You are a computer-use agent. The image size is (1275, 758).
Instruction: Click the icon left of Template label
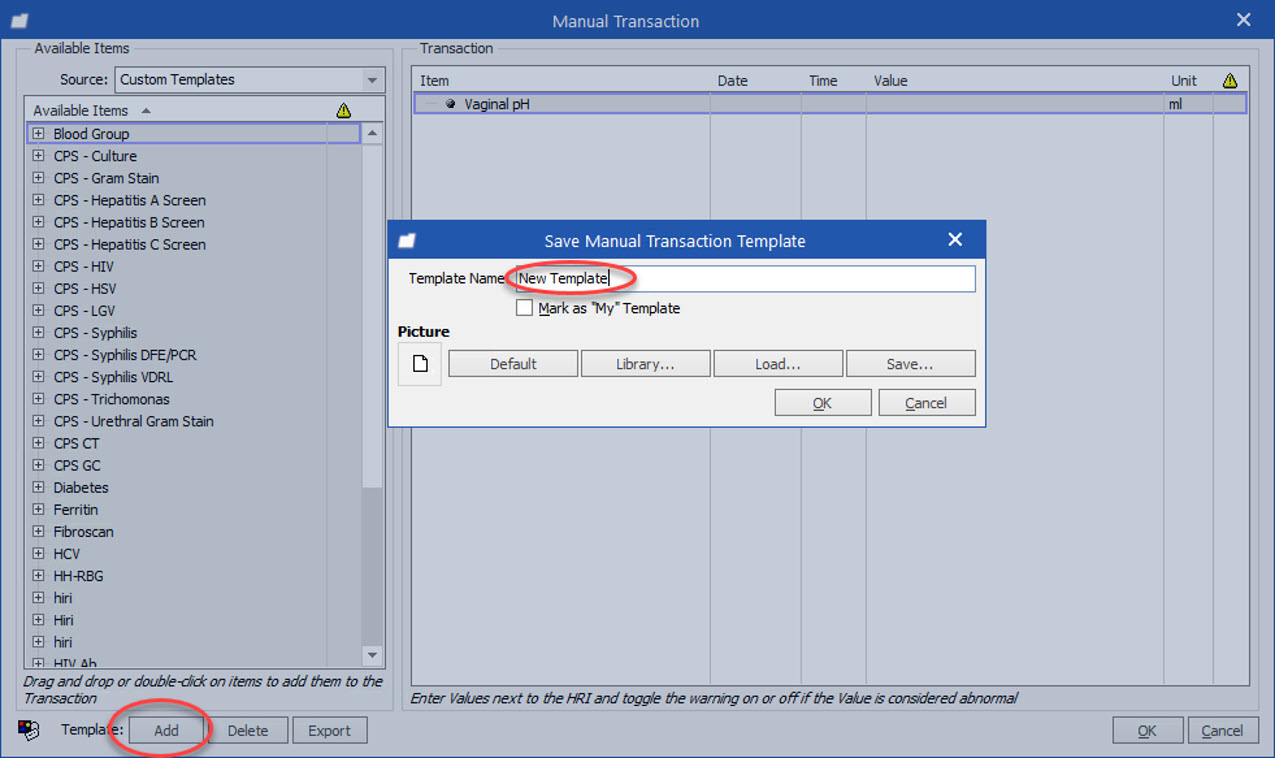(28, 730)
